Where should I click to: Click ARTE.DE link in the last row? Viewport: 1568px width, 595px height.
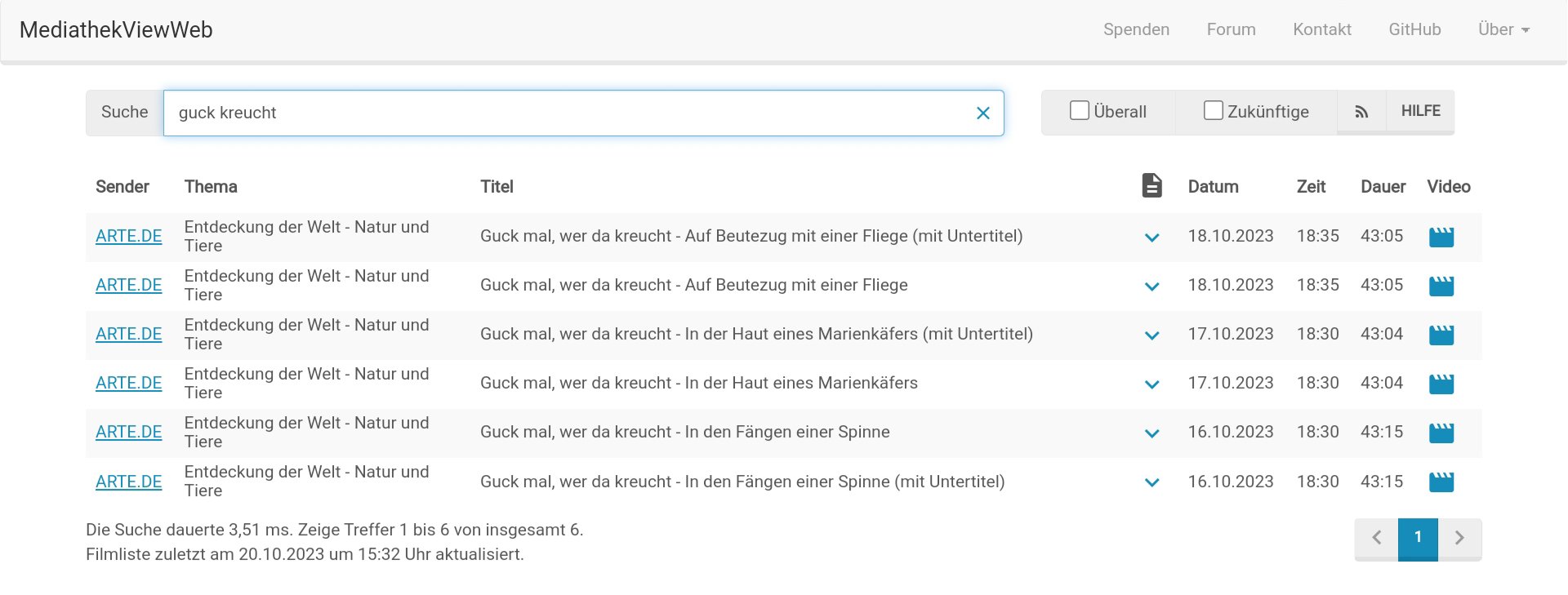129,482
